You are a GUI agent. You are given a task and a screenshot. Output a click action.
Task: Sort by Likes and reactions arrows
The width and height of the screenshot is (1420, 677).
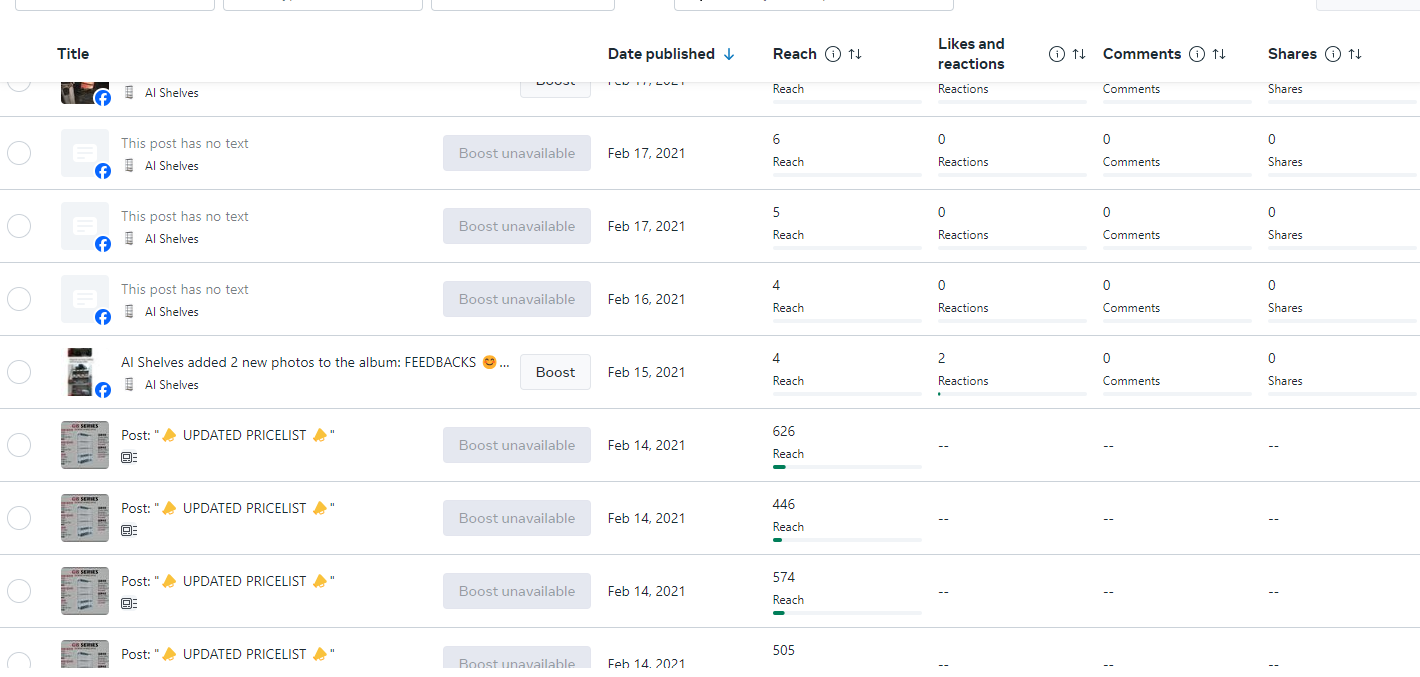[1079, 54]
